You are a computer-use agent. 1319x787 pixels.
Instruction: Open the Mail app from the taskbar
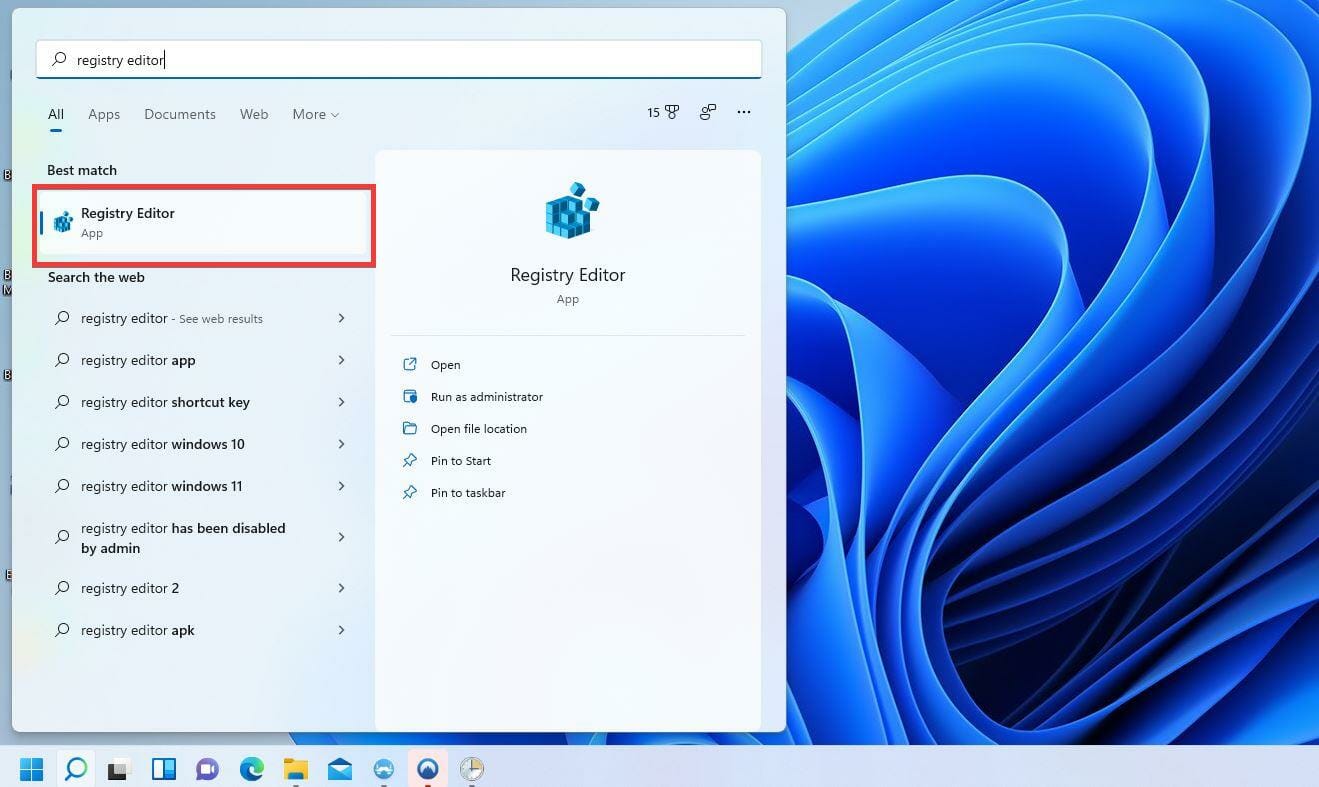click(x=339, y=769)
